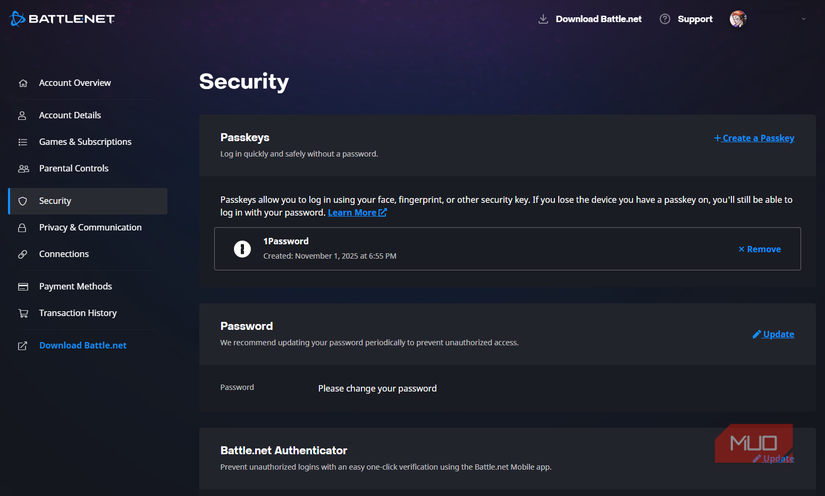
Task: Open Account Details page
Action: (x=70, y=115)
